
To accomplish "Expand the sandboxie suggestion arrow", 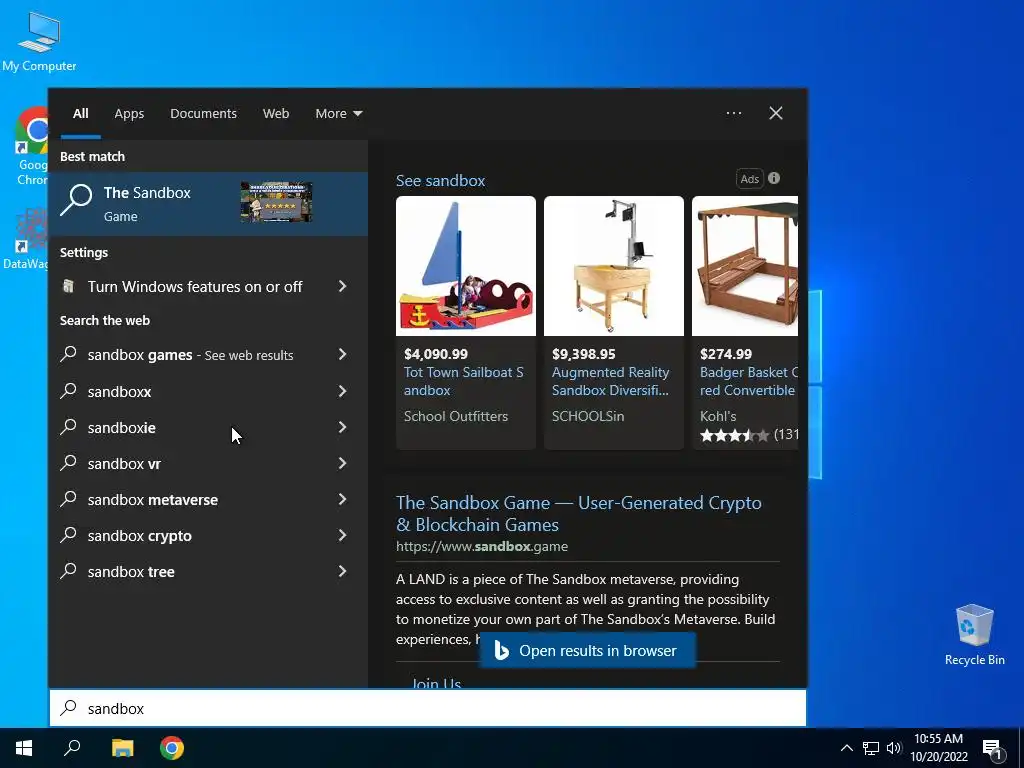I will [342, 427].
